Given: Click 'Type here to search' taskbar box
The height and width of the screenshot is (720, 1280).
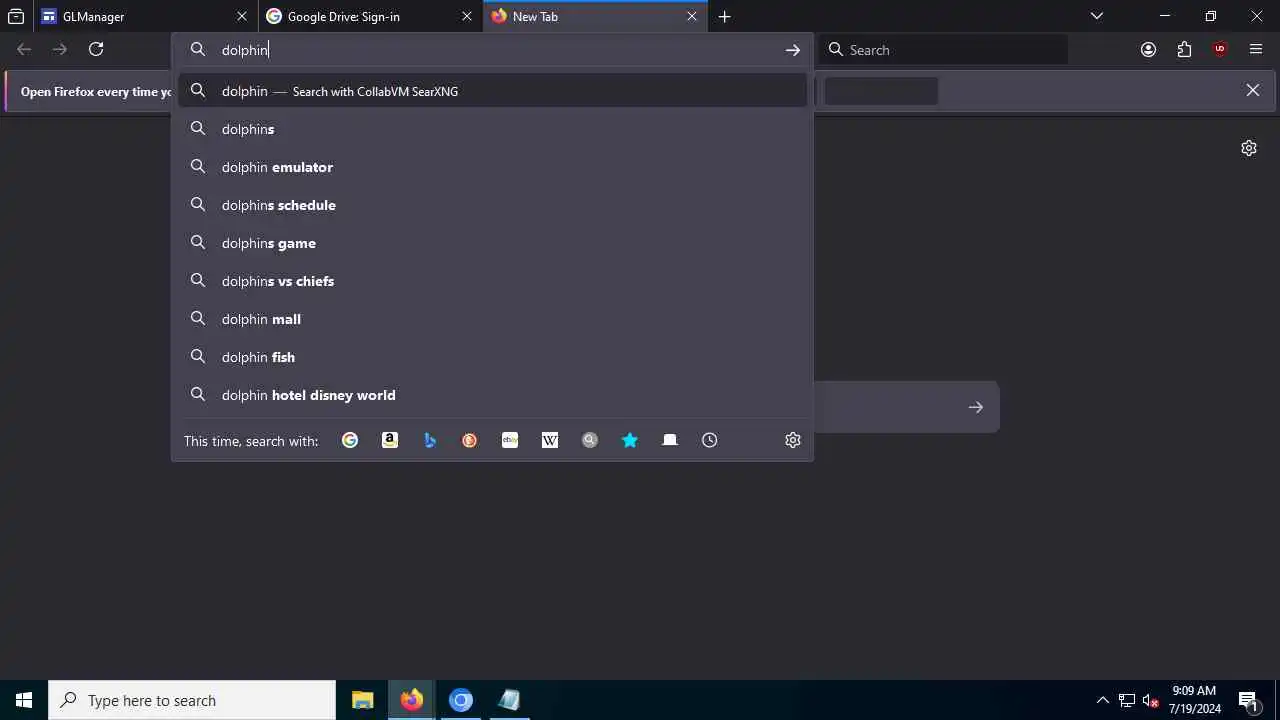Looking at the screenshot, I should [x=192, y=700].
